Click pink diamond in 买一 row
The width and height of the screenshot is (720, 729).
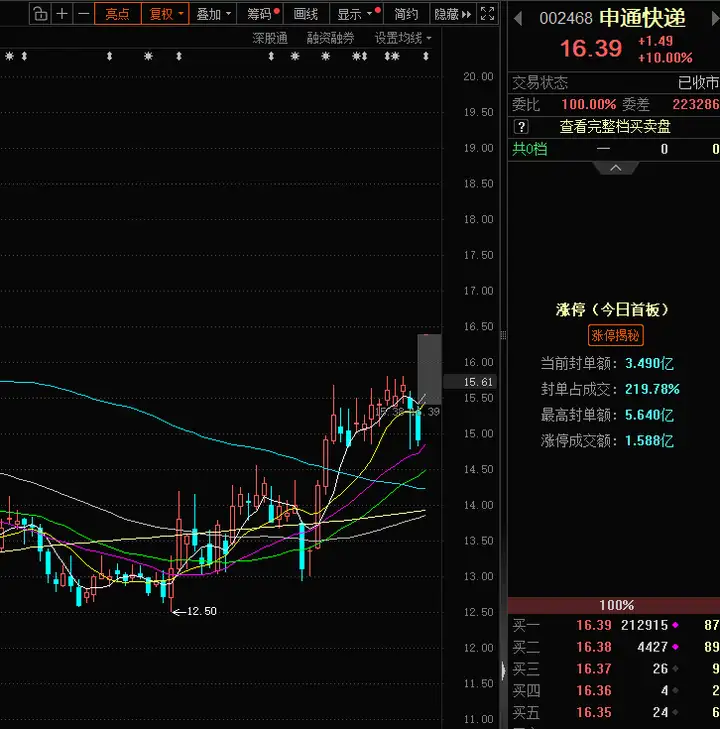pos(675,625)
